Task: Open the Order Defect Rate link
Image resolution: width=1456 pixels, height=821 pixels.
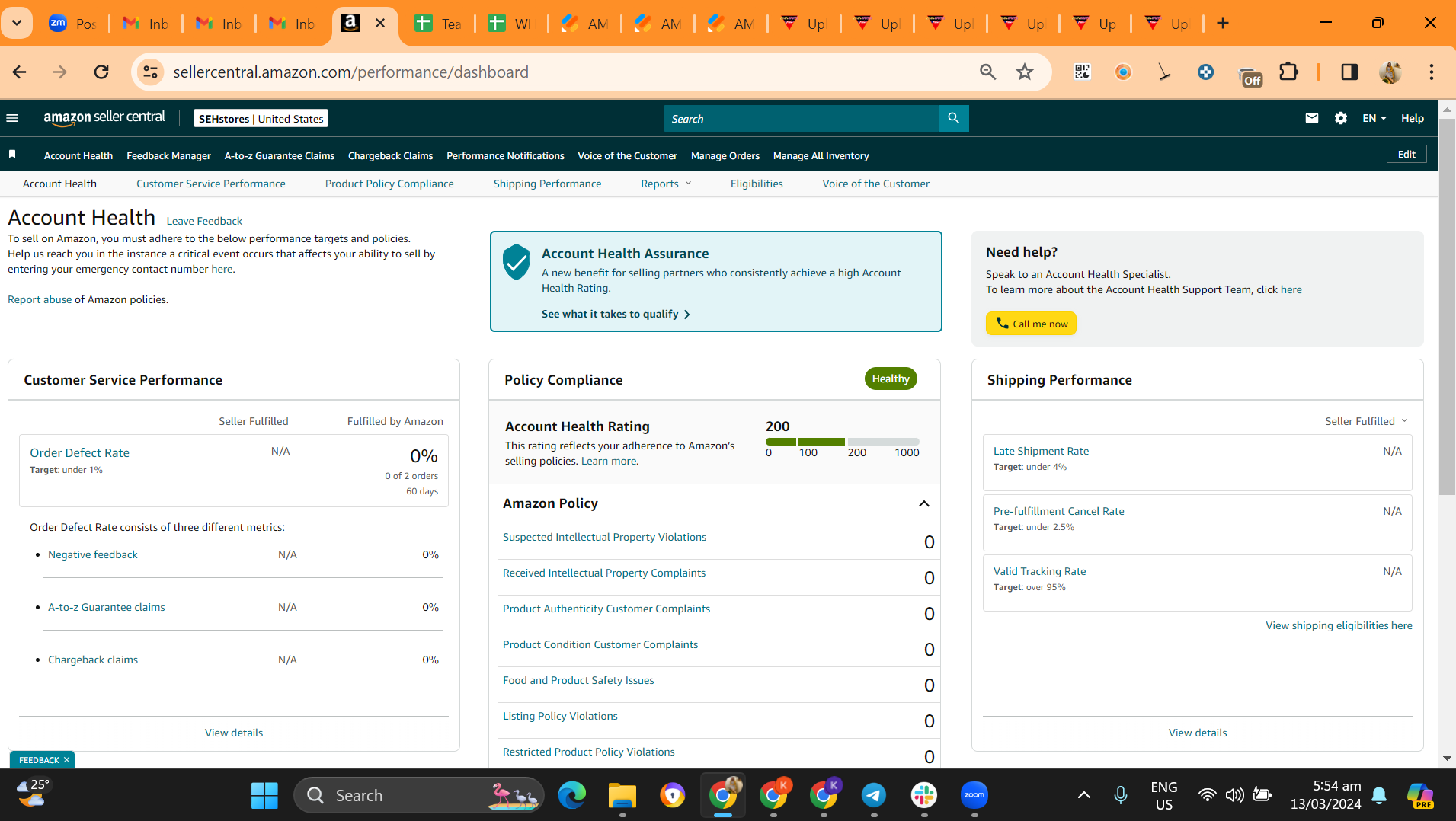Action: (79, 452)
